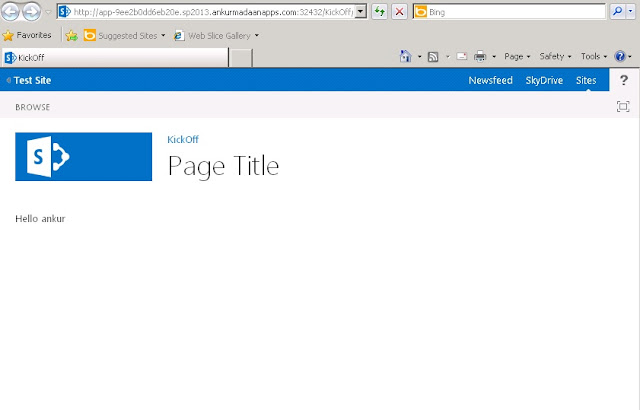Stop loading with the red X icon
This screenshot has width=640, height=410.
[x=400, y=12]
